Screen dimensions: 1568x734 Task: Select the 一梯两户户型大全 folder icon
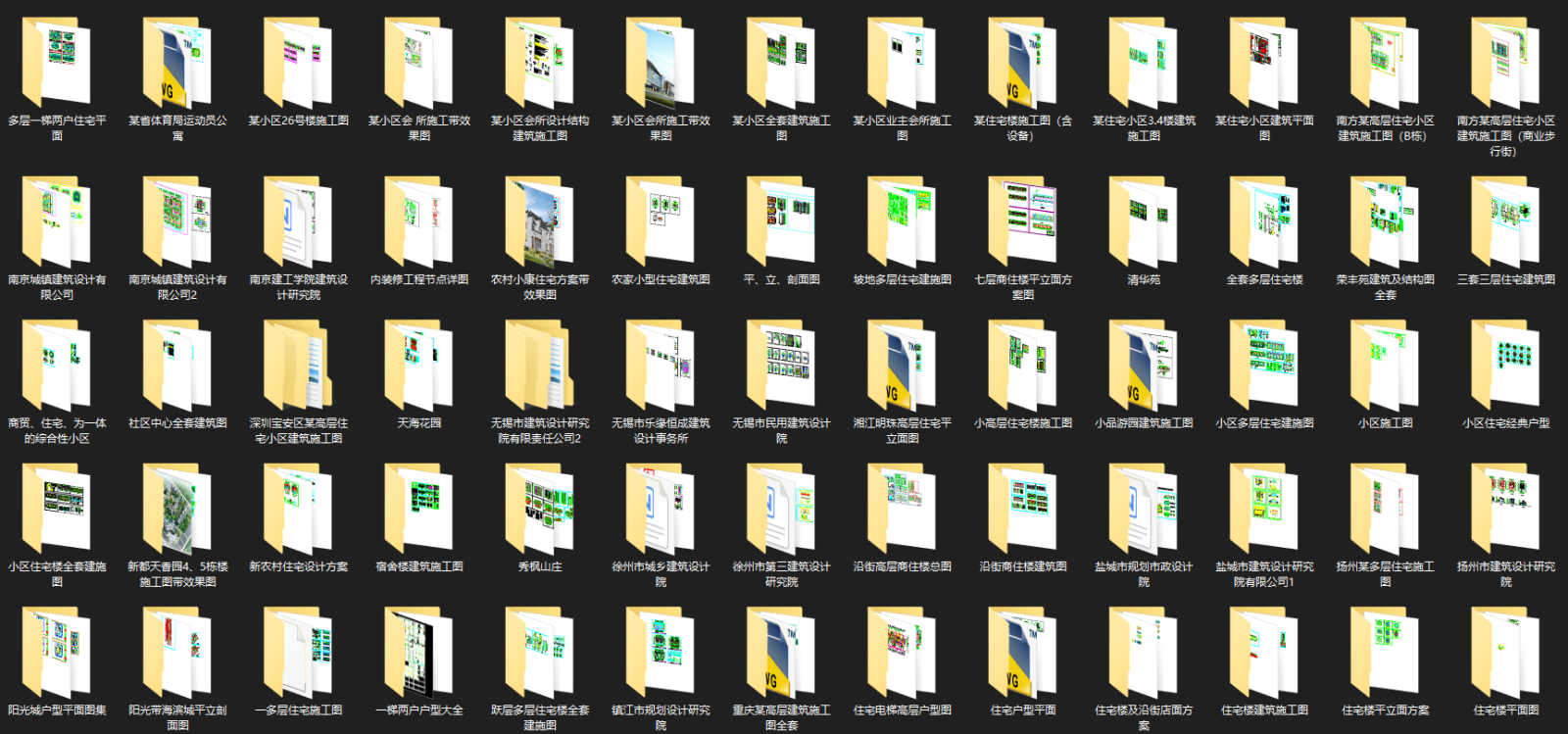coord(419,652)
